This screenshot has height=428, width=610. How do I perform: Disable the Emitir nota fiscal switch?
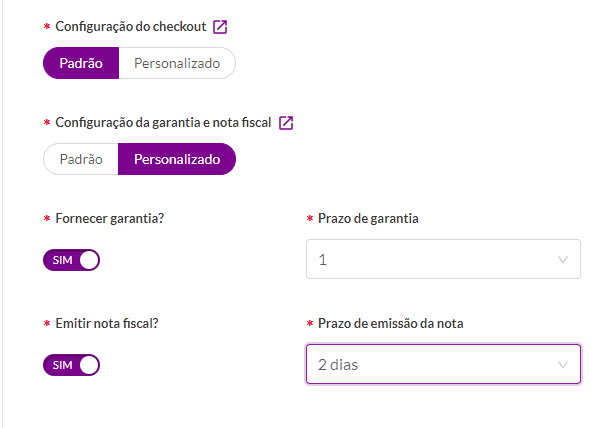(x=71, y=365)
